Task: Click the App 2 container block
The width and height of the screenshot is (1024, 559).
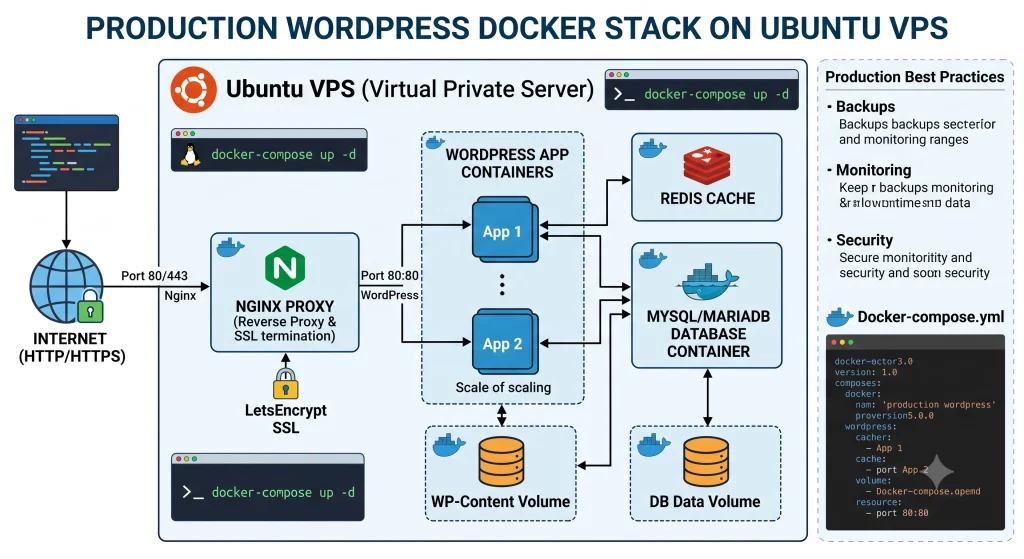Action: (x=504, y=342)
